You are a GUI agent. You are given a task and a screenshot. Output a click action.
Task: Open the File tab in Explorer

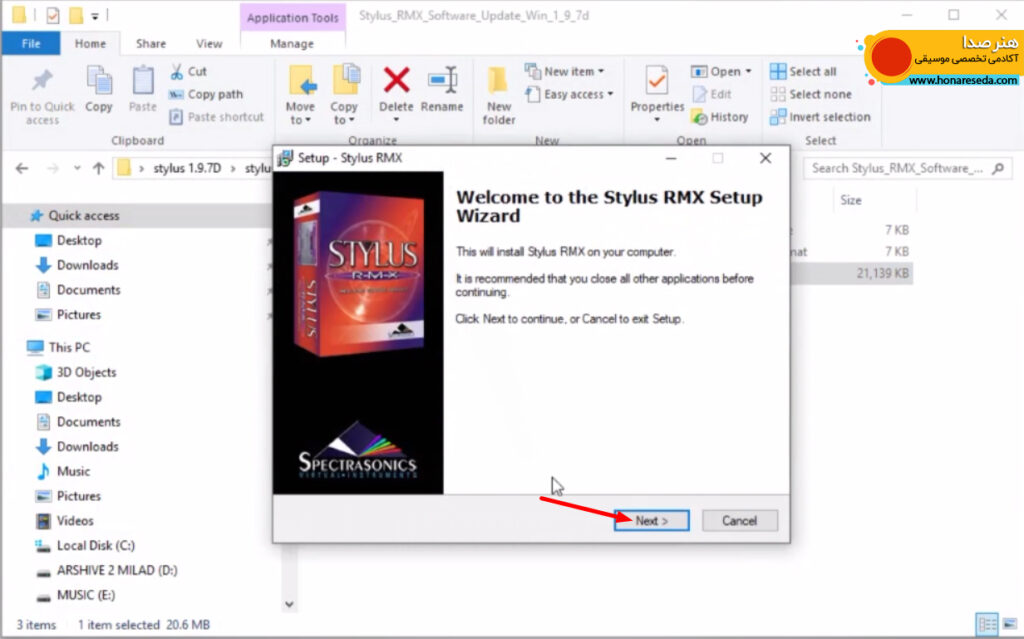tap(31, 44)
